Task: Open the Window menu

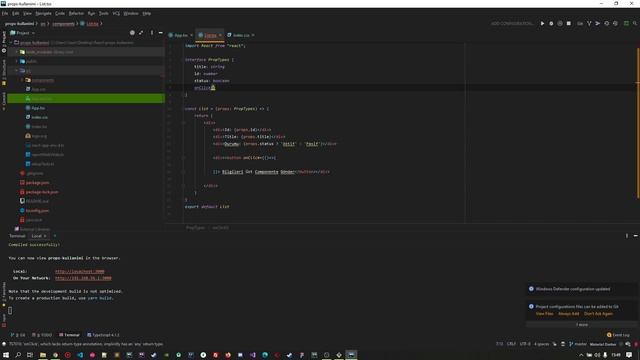Action: pyautogui.click(x=131, y=13)
